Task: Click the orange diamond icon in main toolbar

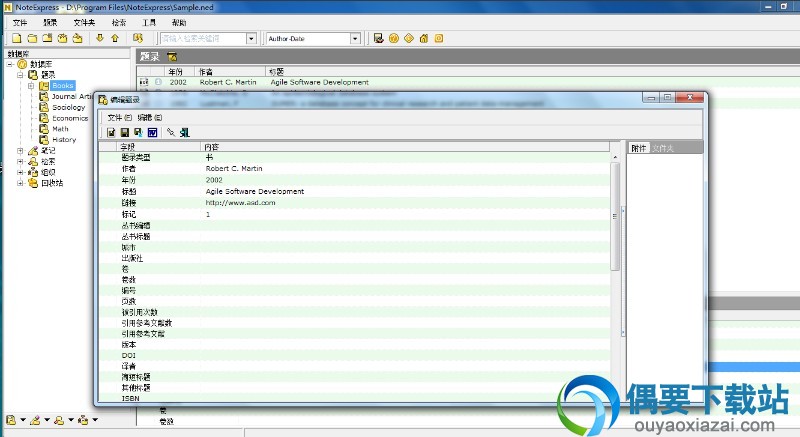Action: click(x=409, y=38)
